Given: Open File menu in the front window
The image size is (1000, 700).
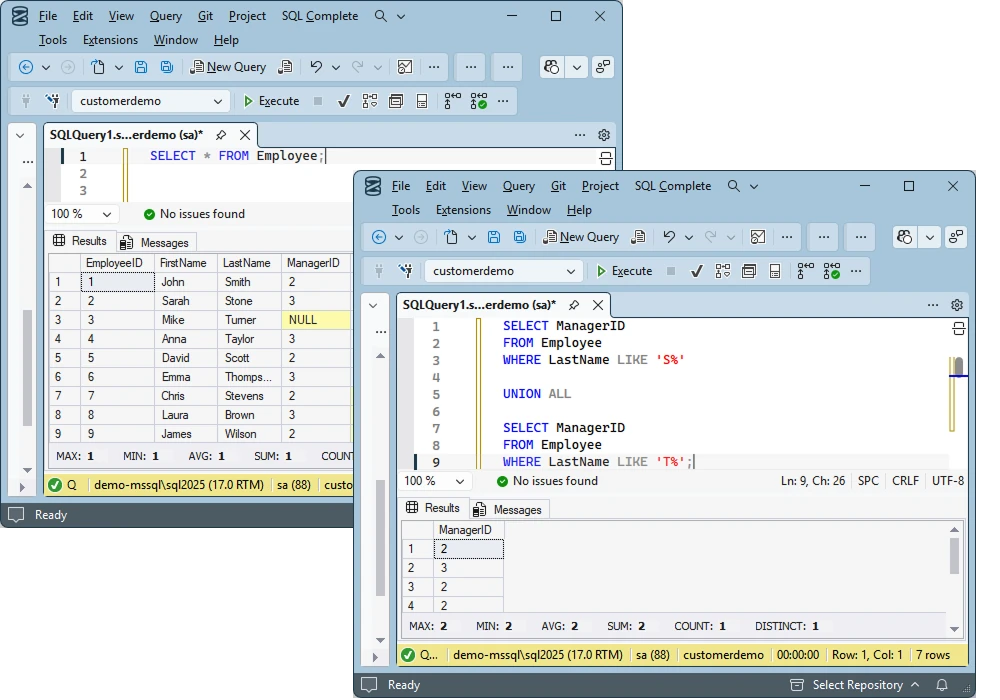Looking at the screenshot, I should [401, 186].
